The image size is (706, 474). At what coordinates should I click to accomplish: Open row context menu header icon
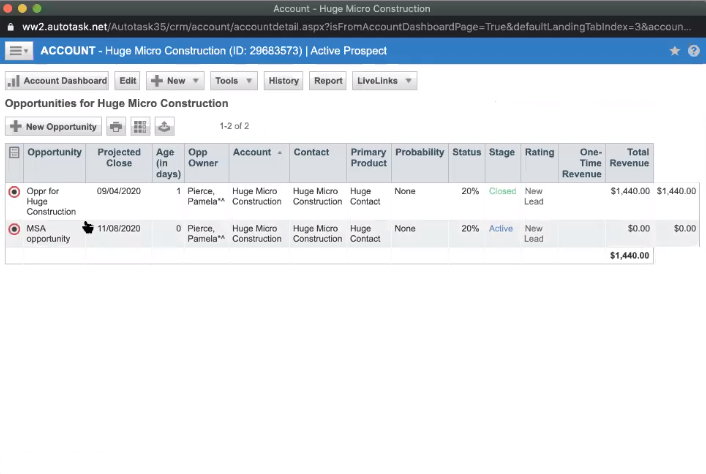[x=14, y=153]
